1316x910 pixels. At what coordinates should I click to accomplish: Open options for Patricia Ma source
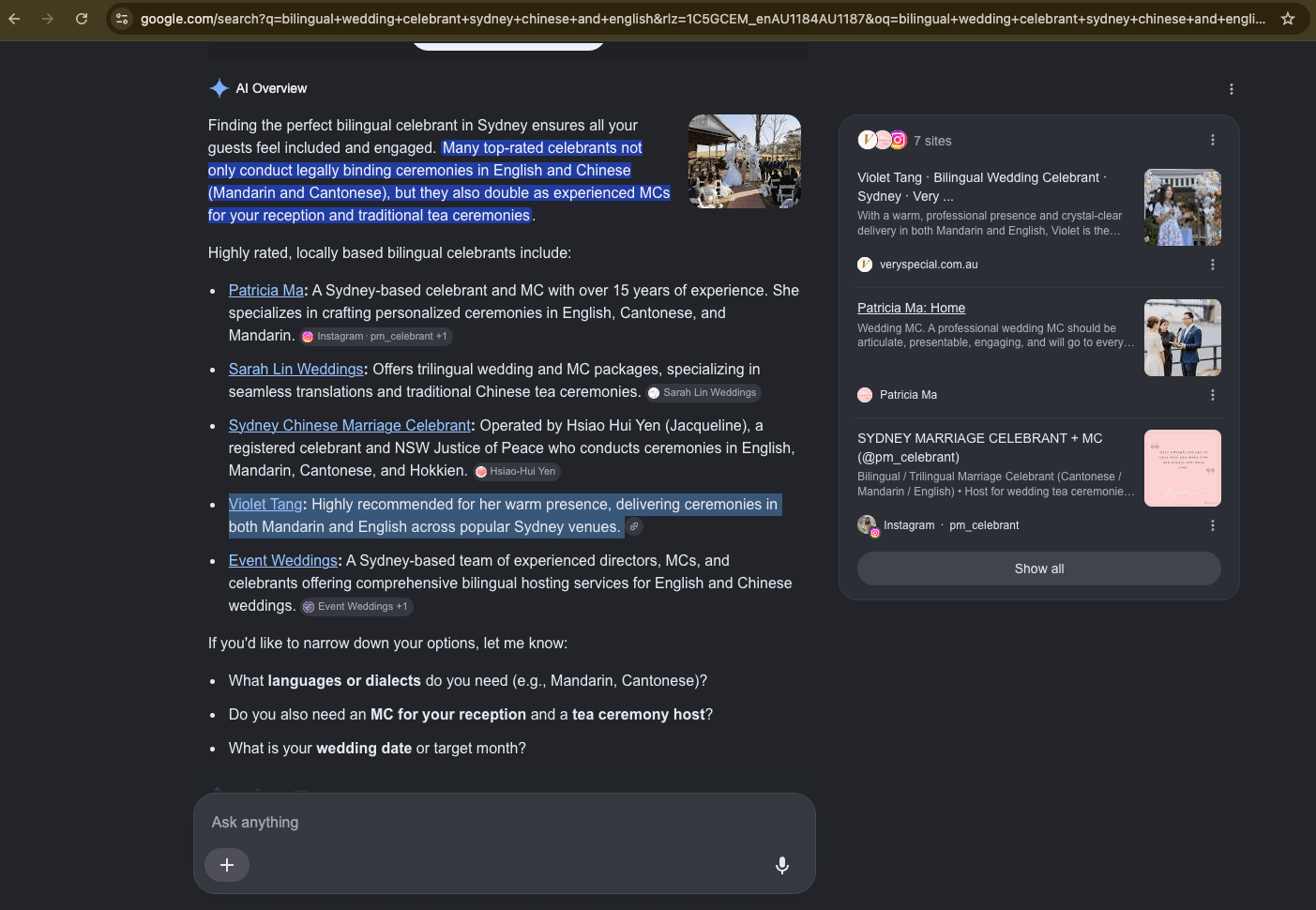tap(1213, 395)
